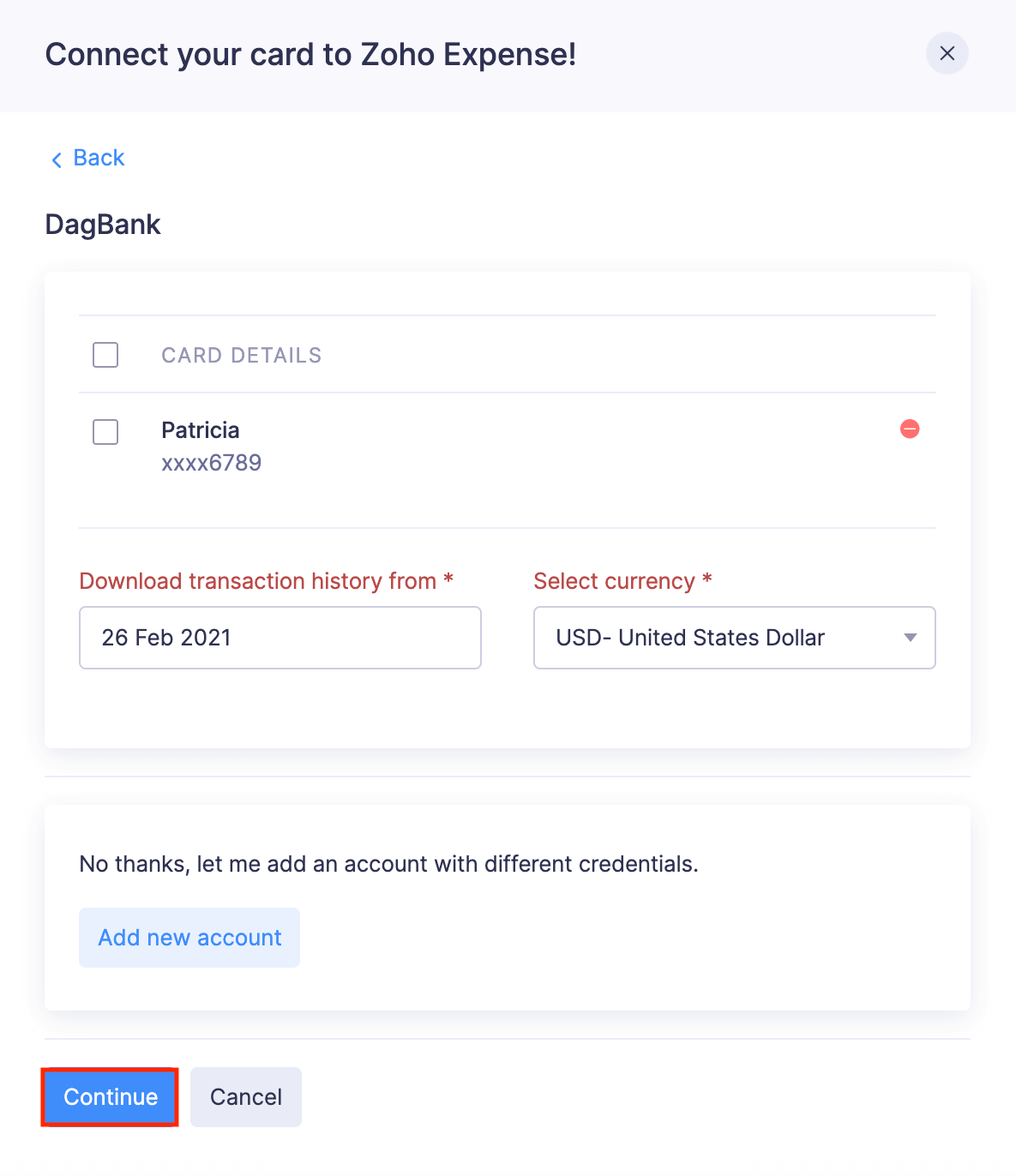This screenshot has width=1016, height=1176.
Task: Open the transaction history date field
Action: (x=280, y=638)
